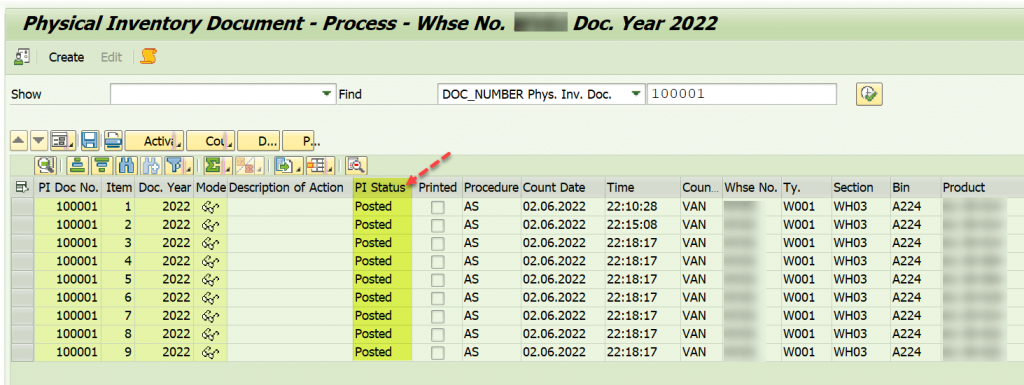Screen dimensions: 1024x385
Task: Click the Subtotals icon
Action: (x=249, y=166)
